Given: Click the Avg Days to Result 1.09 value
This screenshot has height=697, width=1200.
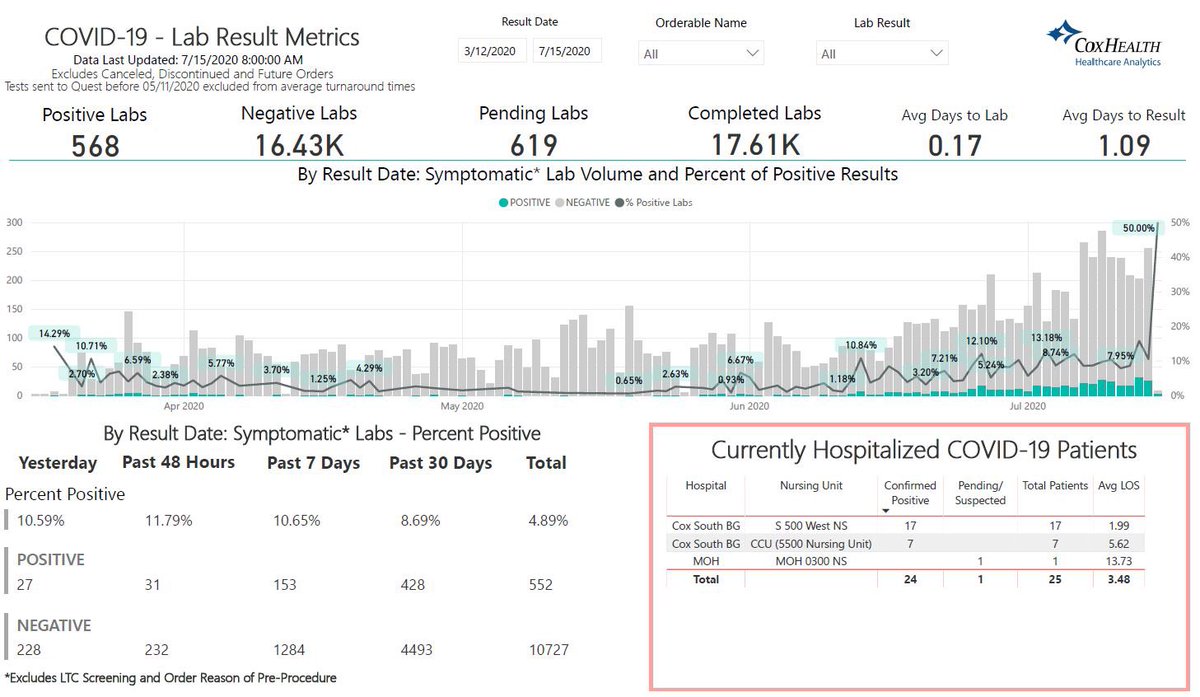Looking at the screenshot, I should pos(1124,146).
